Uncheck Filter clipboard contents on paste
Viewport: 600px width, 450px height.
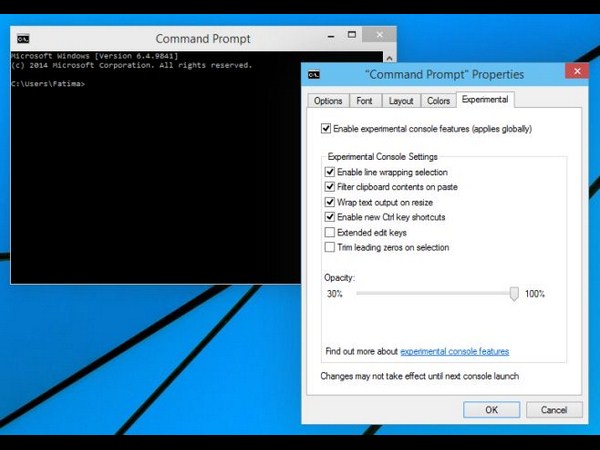331,187
